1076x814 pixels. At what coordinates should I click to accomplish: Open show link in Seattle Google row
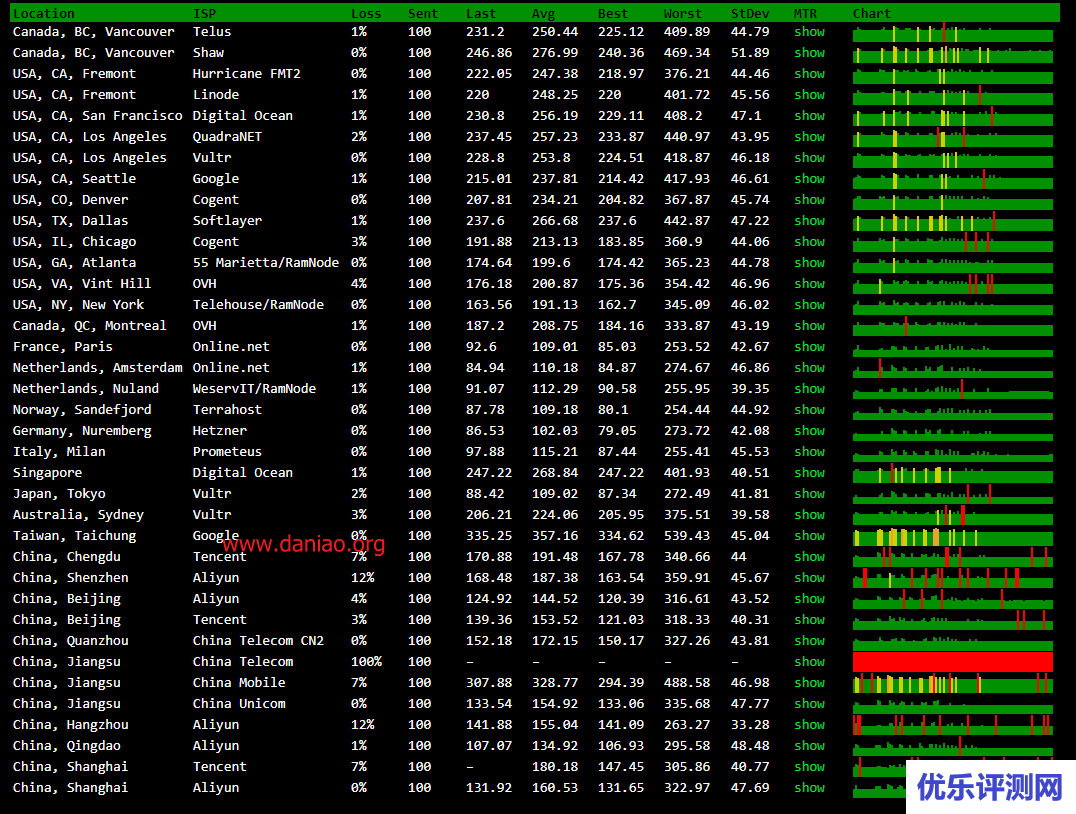point(809,178)
